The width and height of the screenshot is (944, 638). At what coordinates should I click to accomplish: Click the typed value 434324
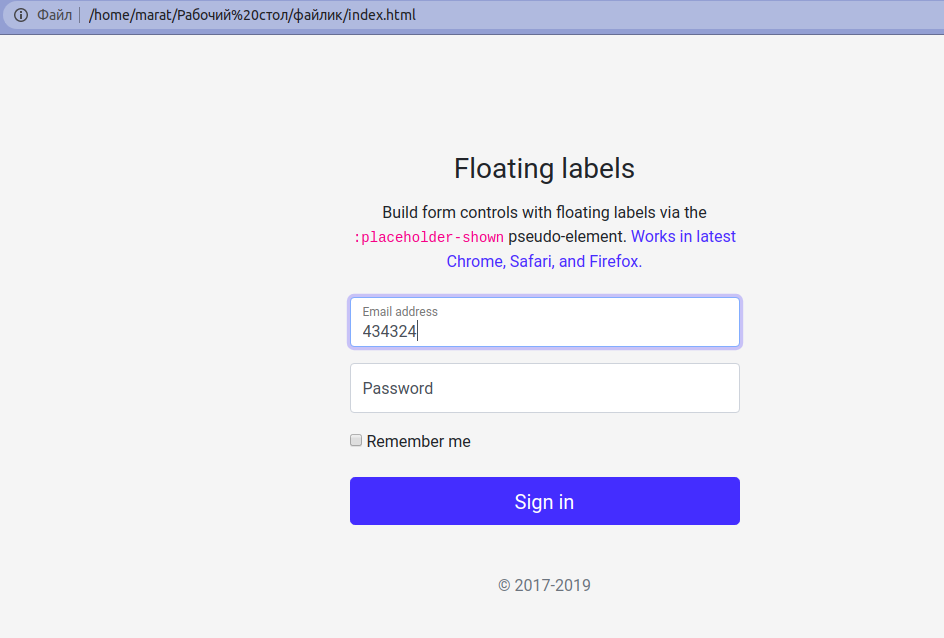pos(390,332)
